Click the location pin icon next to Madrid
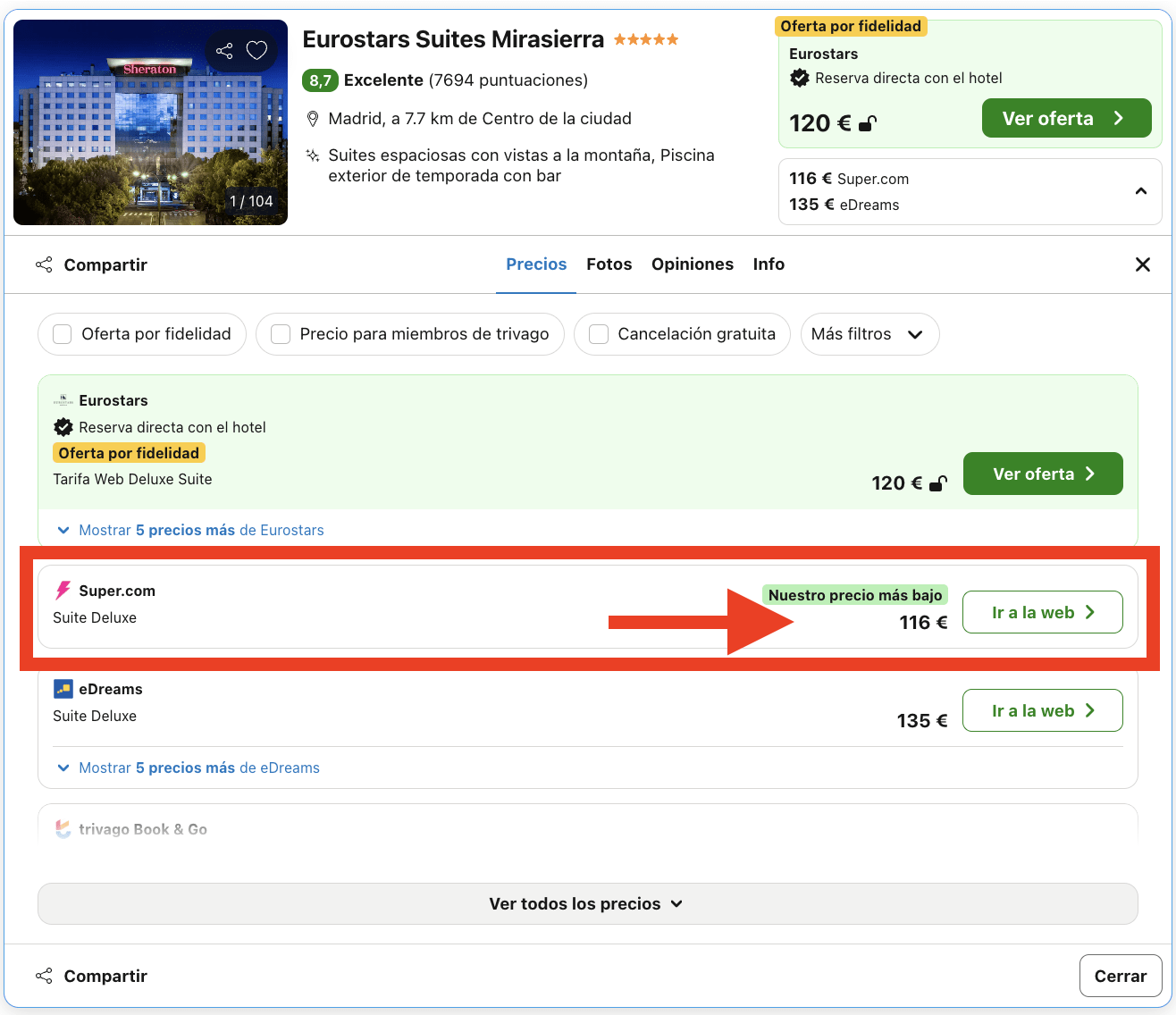The image size is (1176, 1015). pyautogui.click(x=313, y=118)
